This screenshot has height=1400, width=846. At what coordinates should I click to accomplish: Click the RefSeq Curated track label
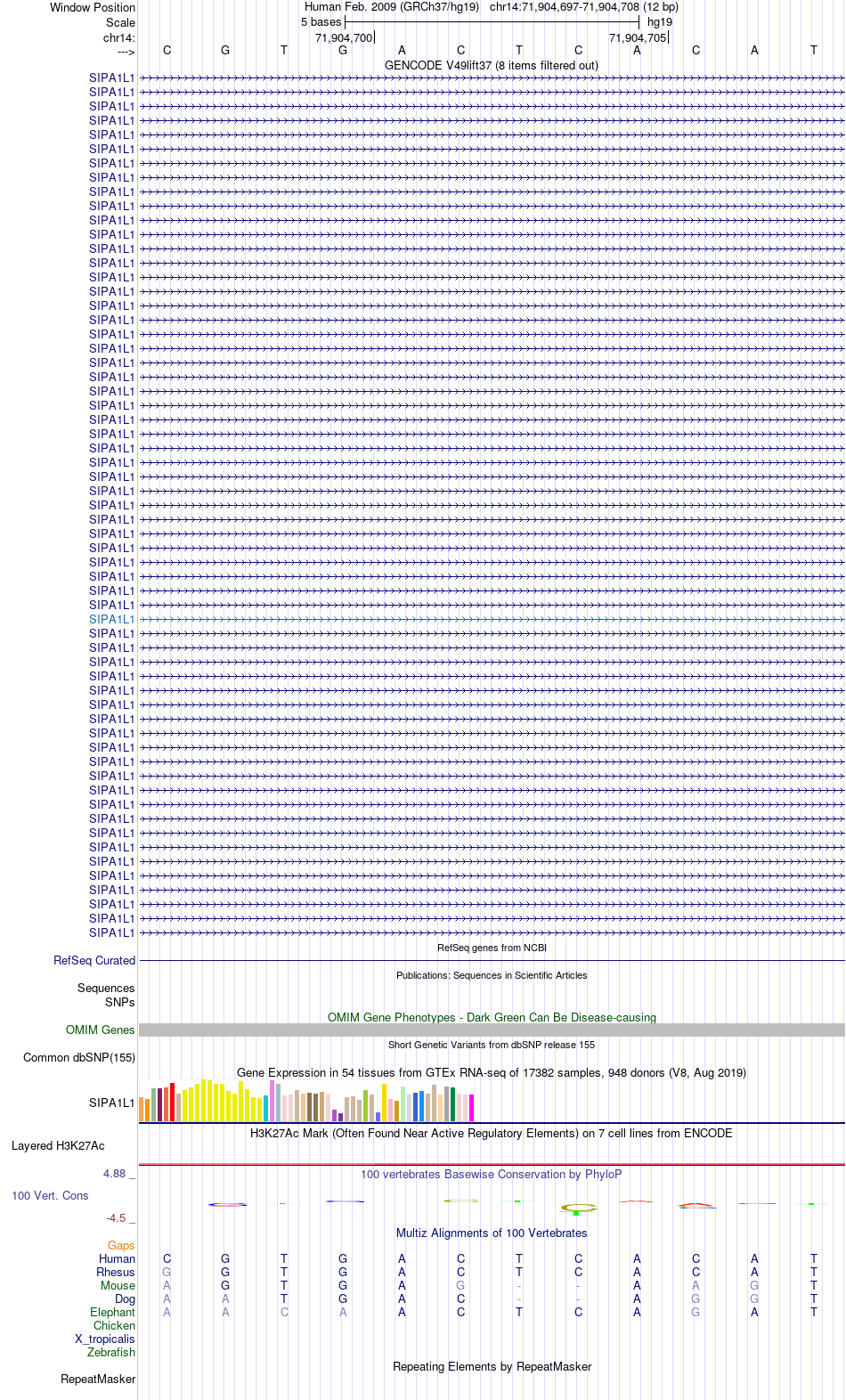pos(94,960)
